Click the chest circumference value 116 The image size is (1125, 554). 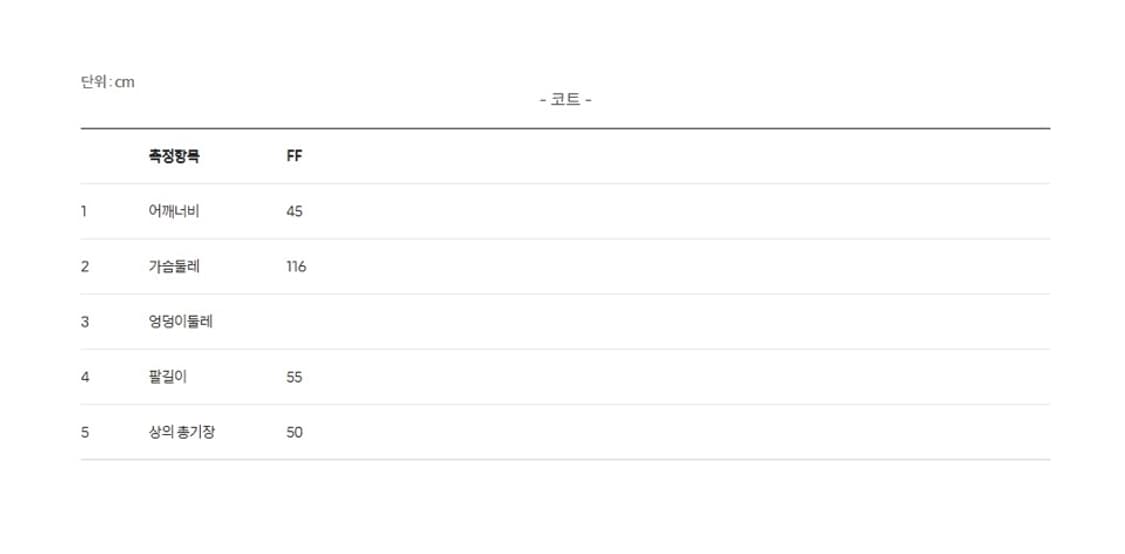click(x=296, y=266)
